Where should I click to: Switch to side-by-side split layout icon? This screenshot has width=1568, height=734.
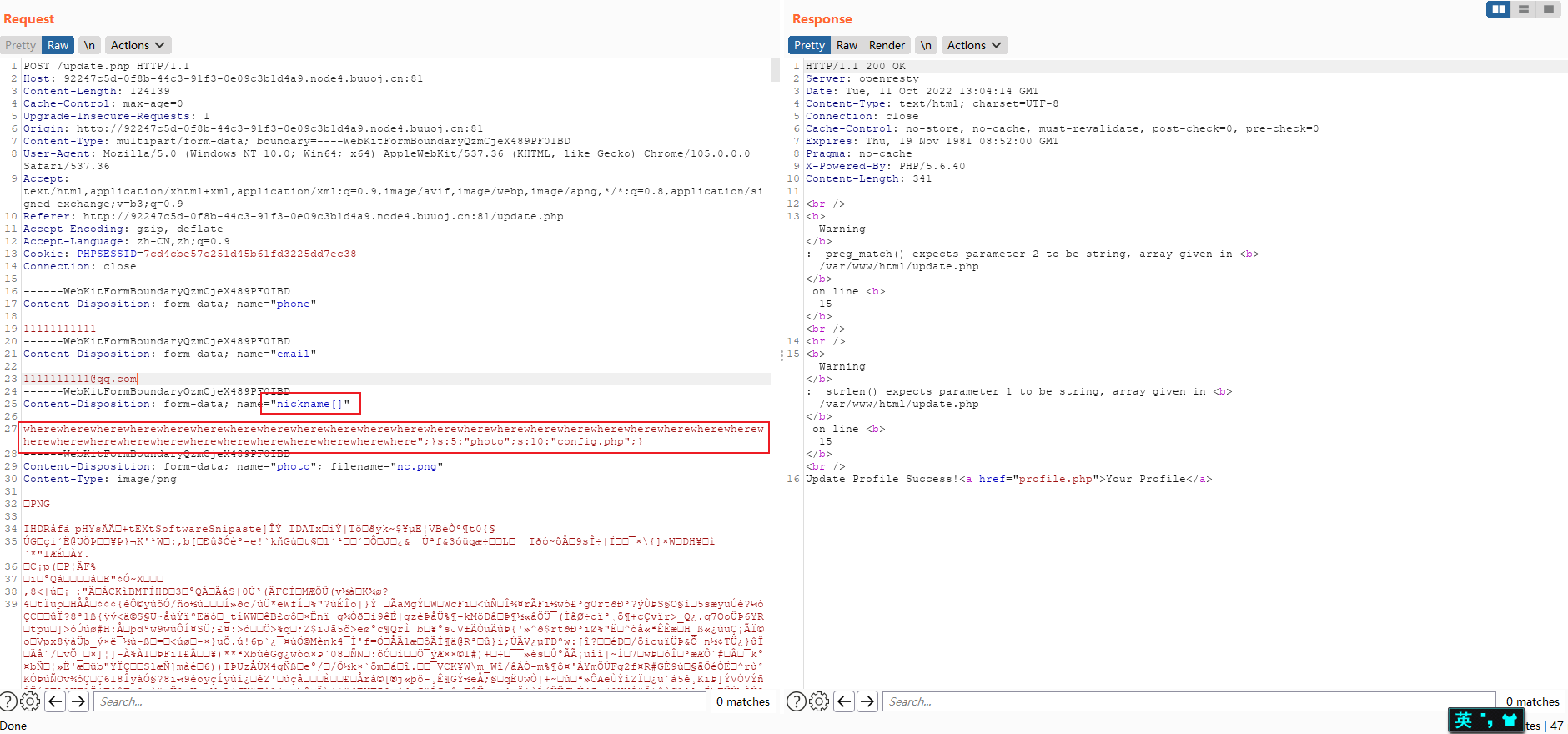[1499, 9]
